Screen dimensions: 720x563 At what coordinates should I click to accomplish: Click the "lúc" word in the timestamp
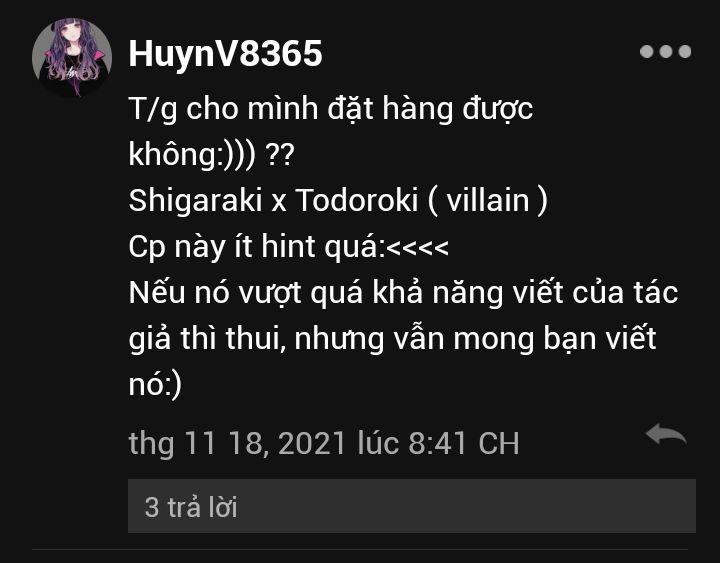click(378, 443)
